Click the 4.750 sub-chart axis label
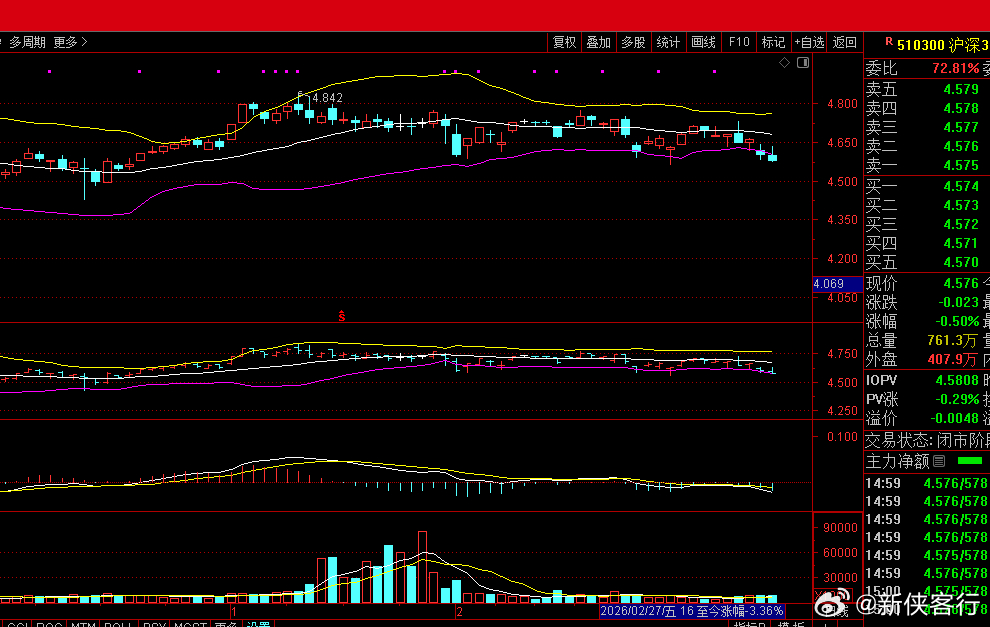This screenshot has height=627, width=990. coord(843,354)
